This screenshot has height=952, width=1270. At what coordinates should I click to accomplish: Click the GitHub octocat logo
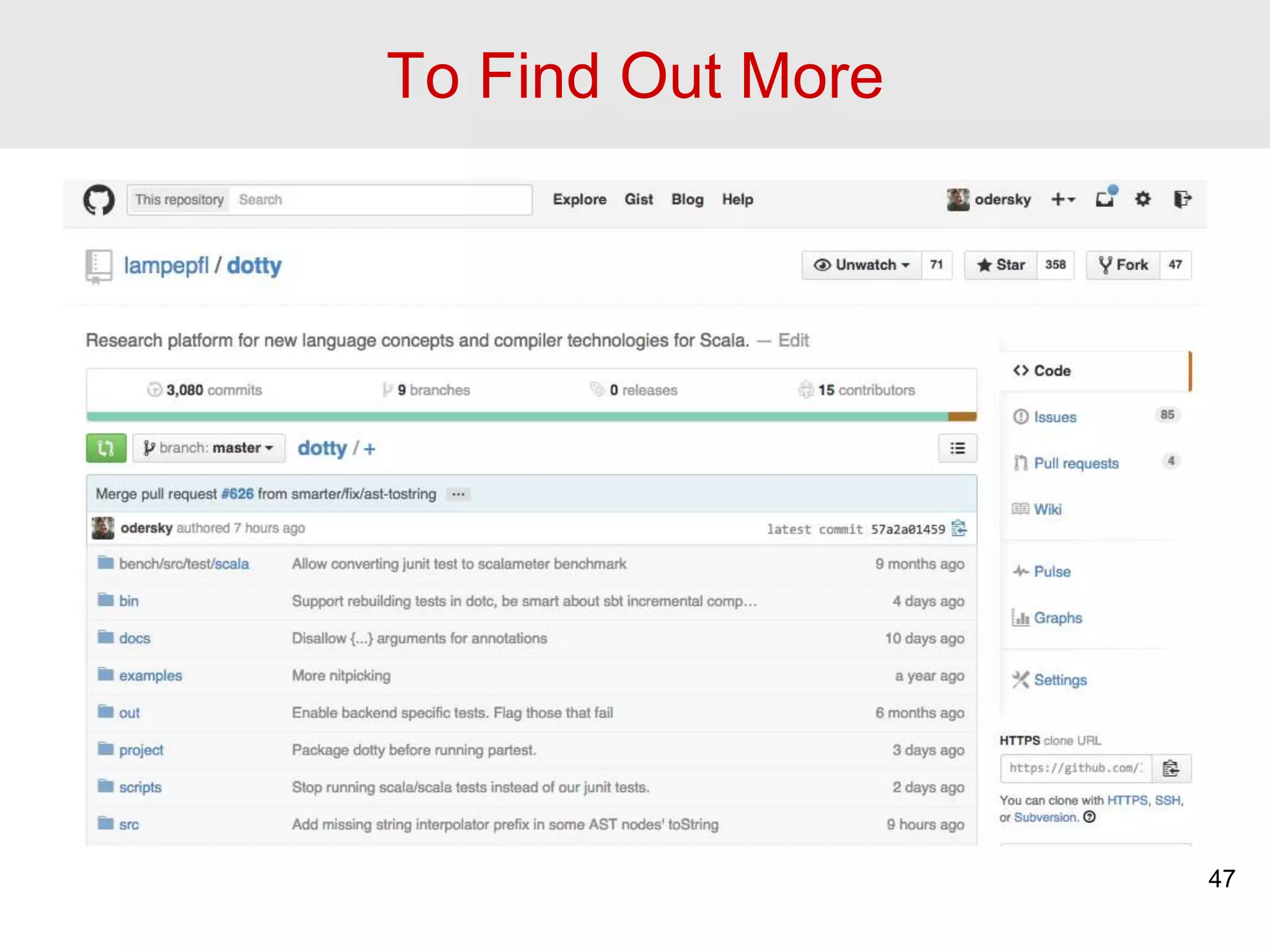coord(99,200)
